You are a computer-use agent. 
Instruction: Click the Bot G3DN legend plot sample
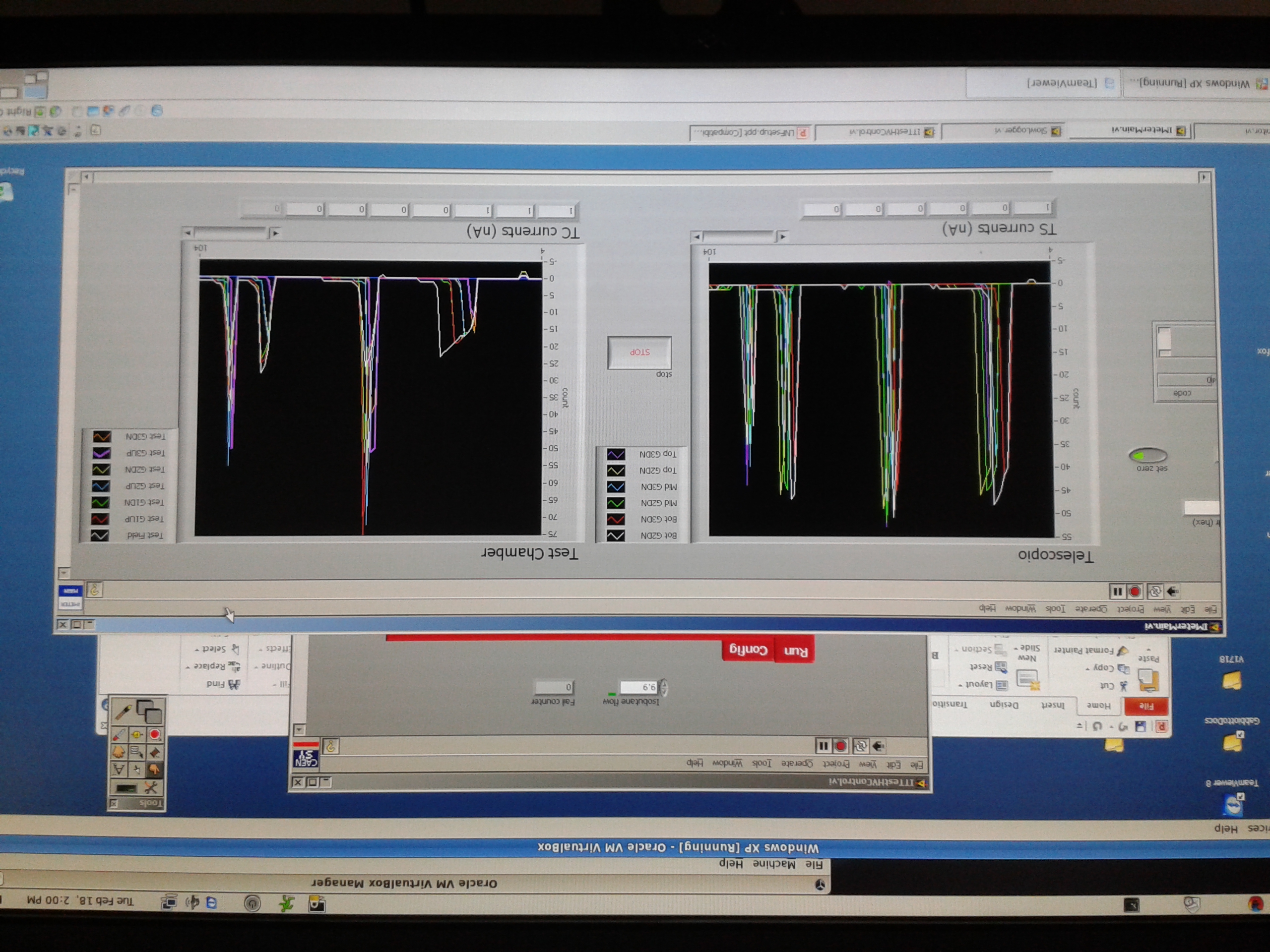616,519
